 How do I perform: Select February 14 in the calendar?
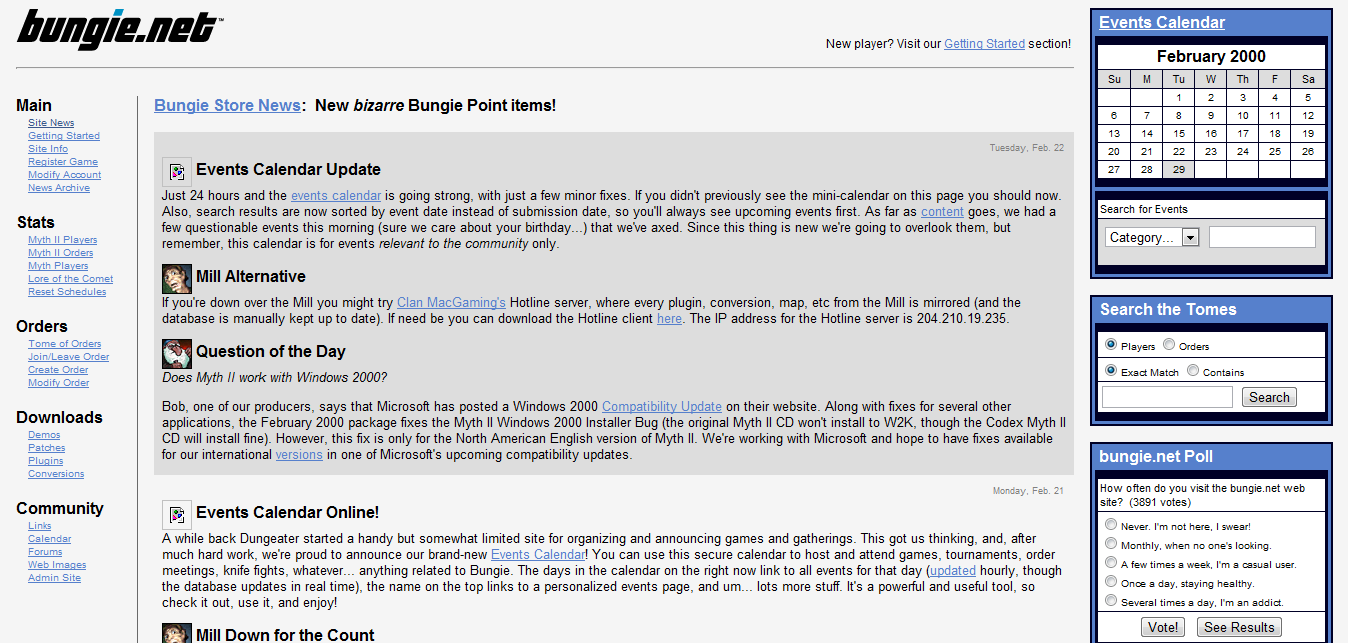coord(1147,134)
